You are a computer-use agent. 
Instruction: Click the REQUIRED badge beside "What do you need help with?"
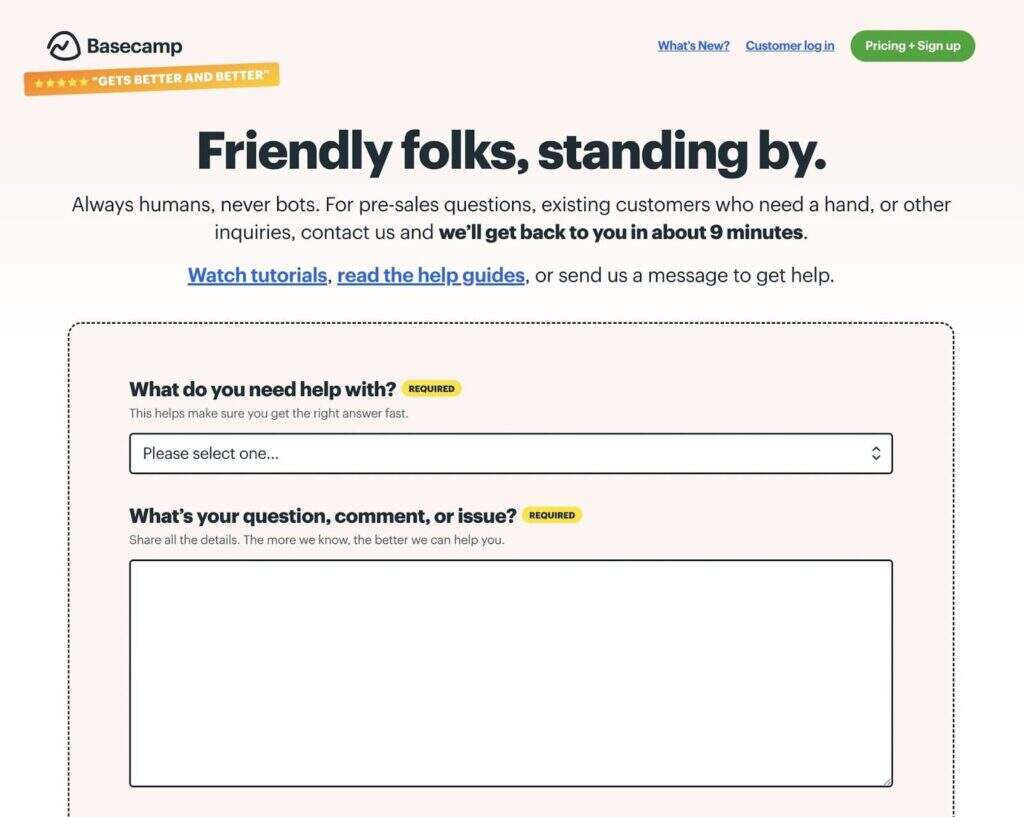point(431,388)
